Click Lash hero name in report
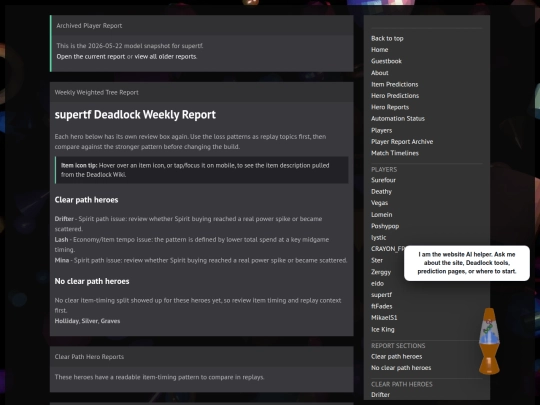Image resolution: width=540 pixels, height=405 pixels. tap(61, 240)
